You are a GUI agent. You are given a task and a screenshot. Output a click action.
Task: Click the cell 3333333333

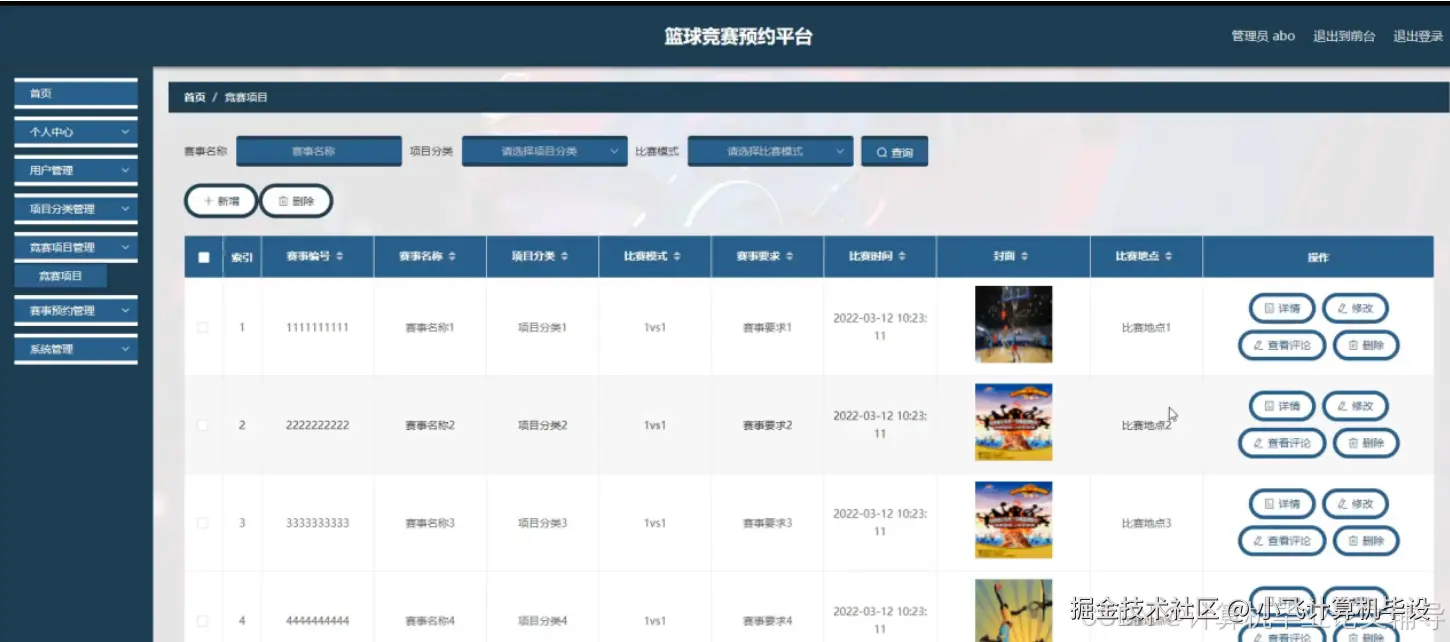317,523
